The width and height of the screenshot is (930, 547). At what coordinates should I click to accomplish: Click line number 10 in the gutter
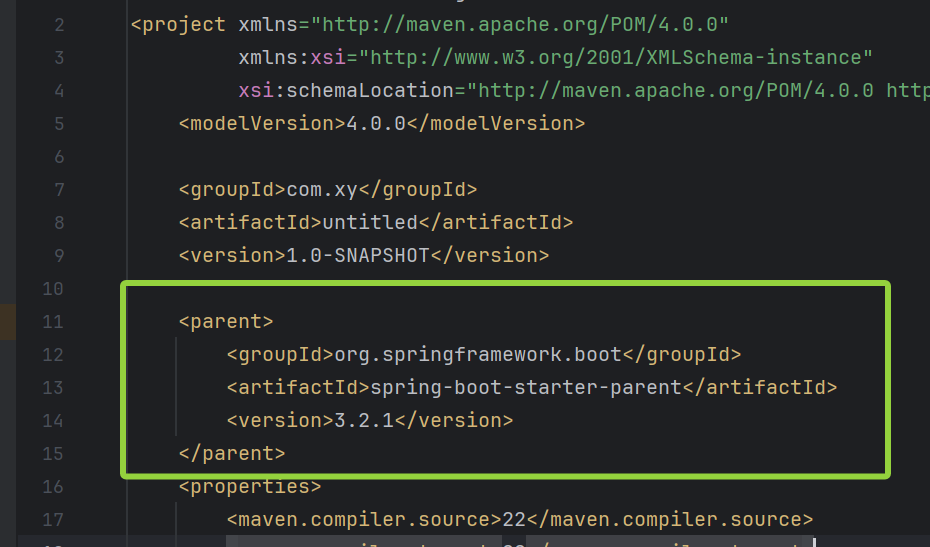pos(53,288)
